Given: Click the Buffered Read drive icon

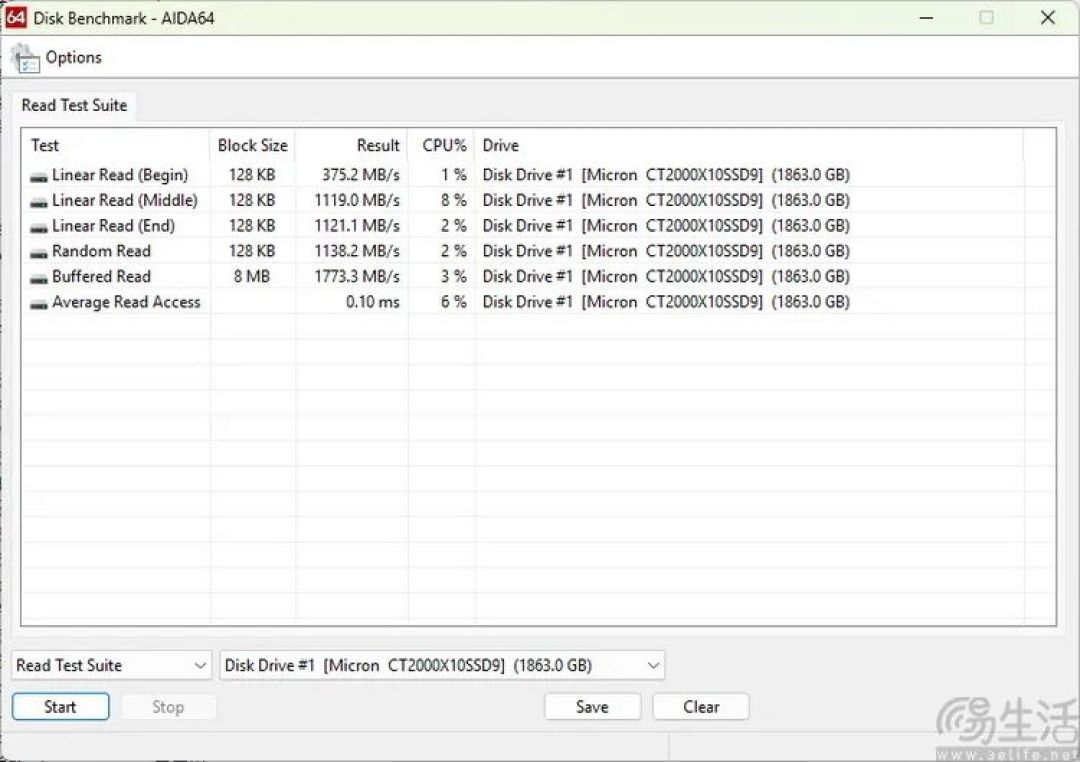Looking at the screenshot, I should click(x=39, y=278).
